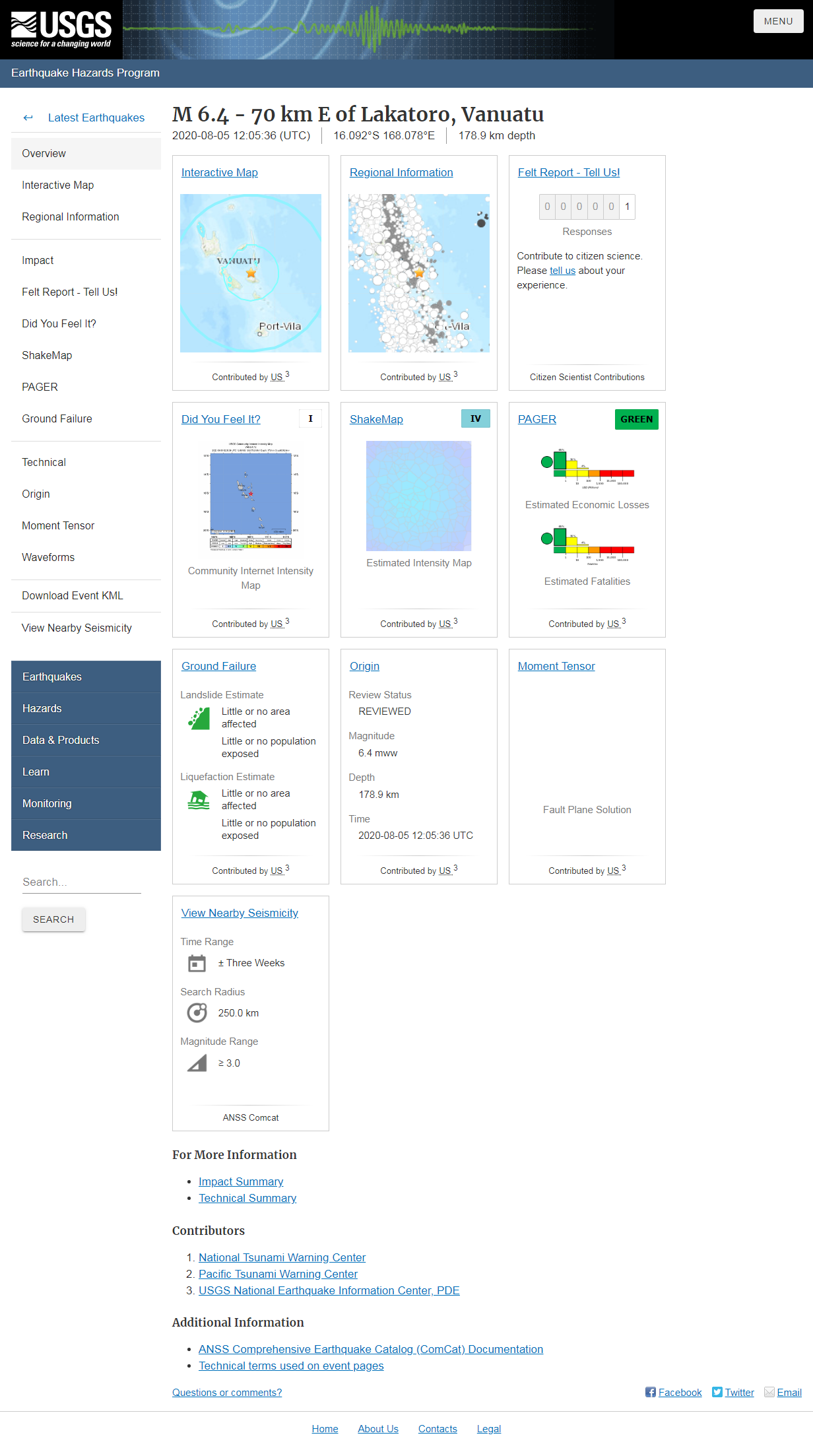
Task: Click the calendar Time Range icon
Action: [197, 964]
